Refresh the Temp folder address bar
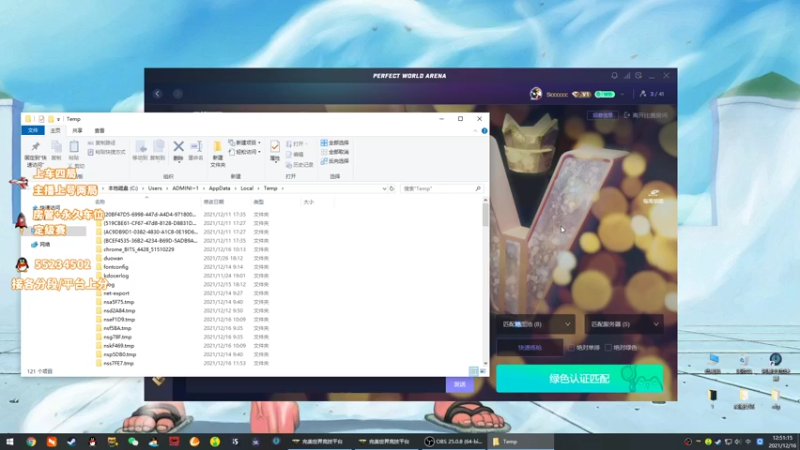 tap(392, 188)
